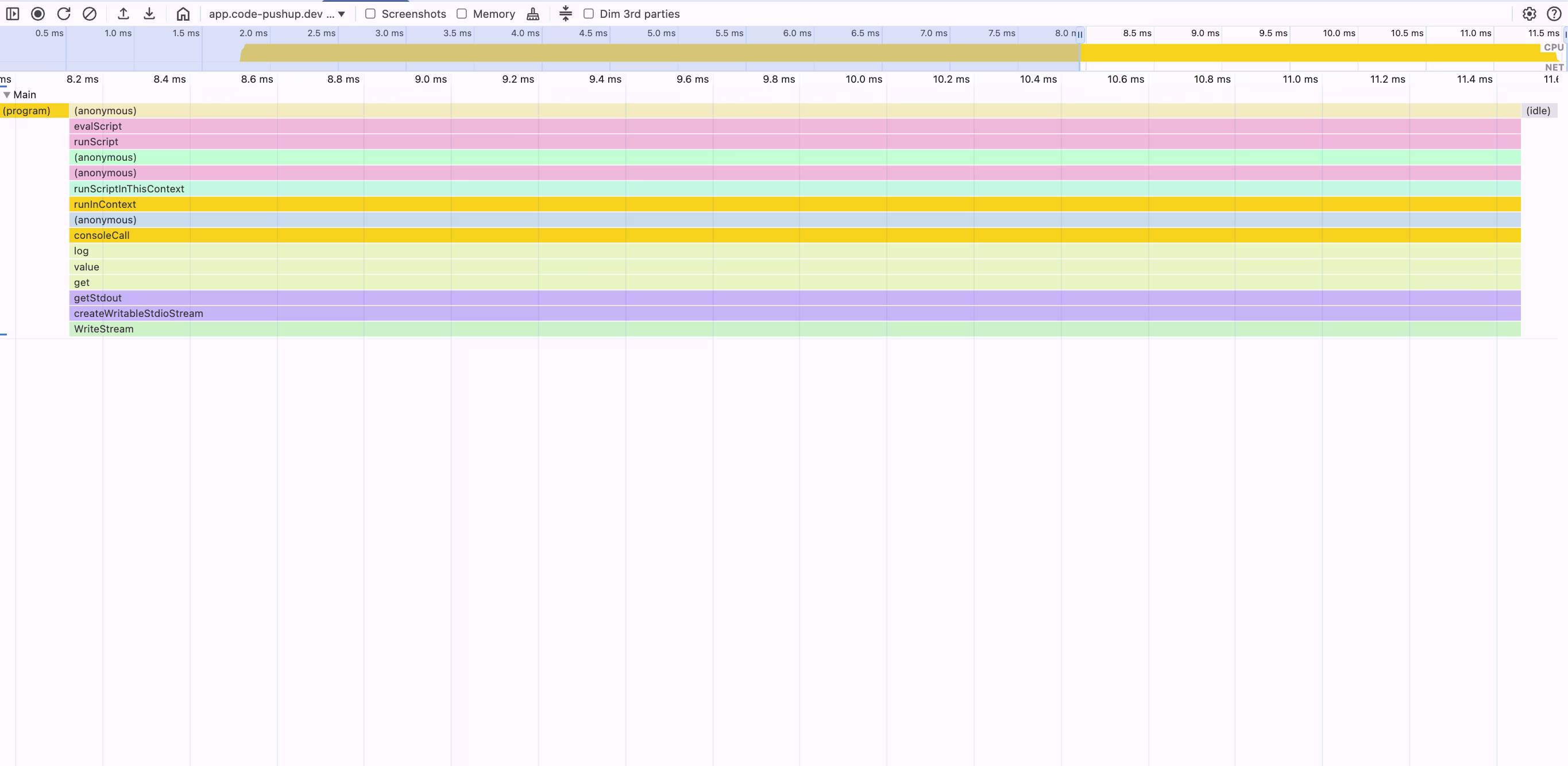Open the help question mark icon
This screenshot has height=766, width=1568.
(1554, 13)
